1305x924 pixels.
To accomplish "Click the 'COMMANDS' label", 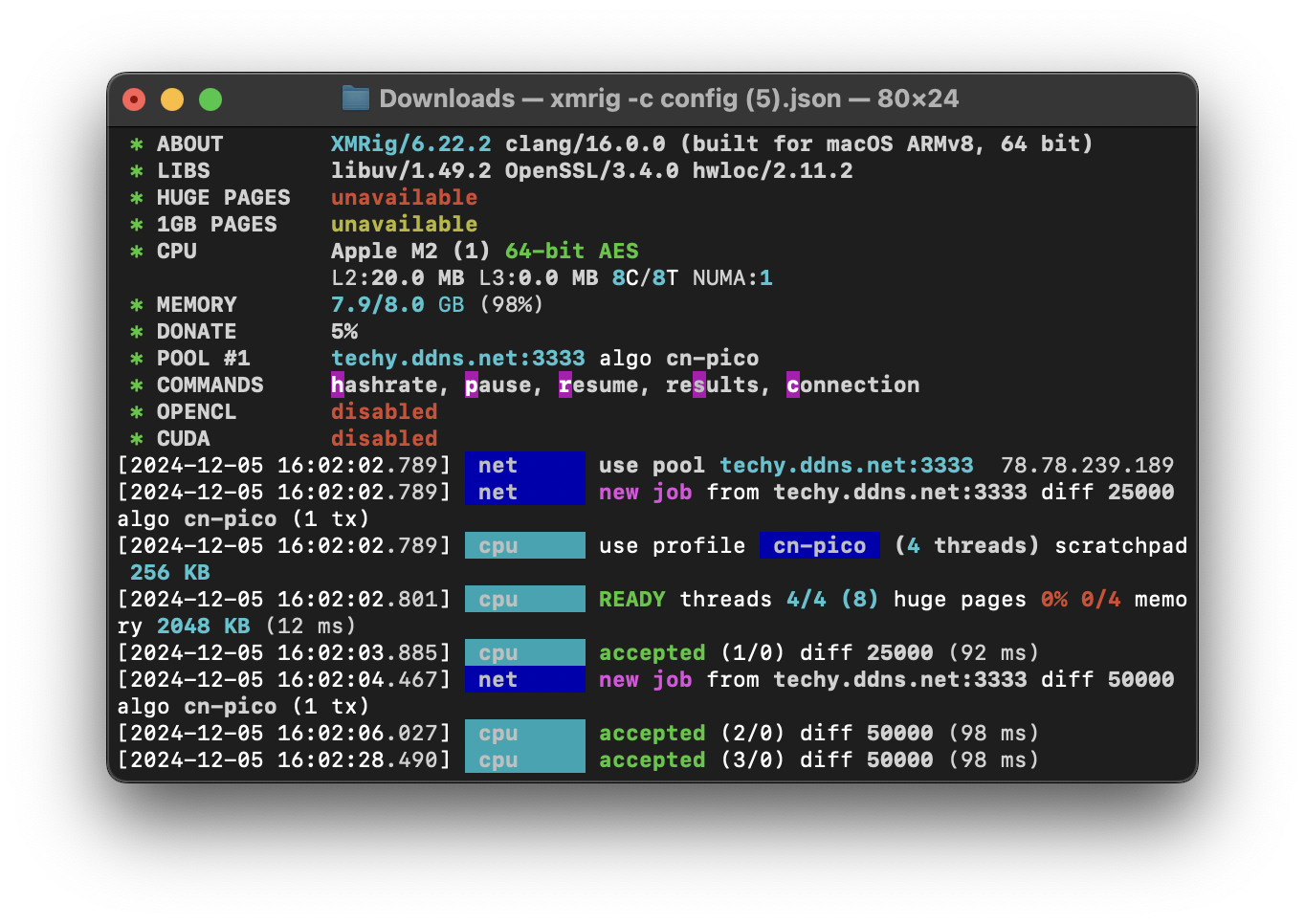I will tap(210, 385).
